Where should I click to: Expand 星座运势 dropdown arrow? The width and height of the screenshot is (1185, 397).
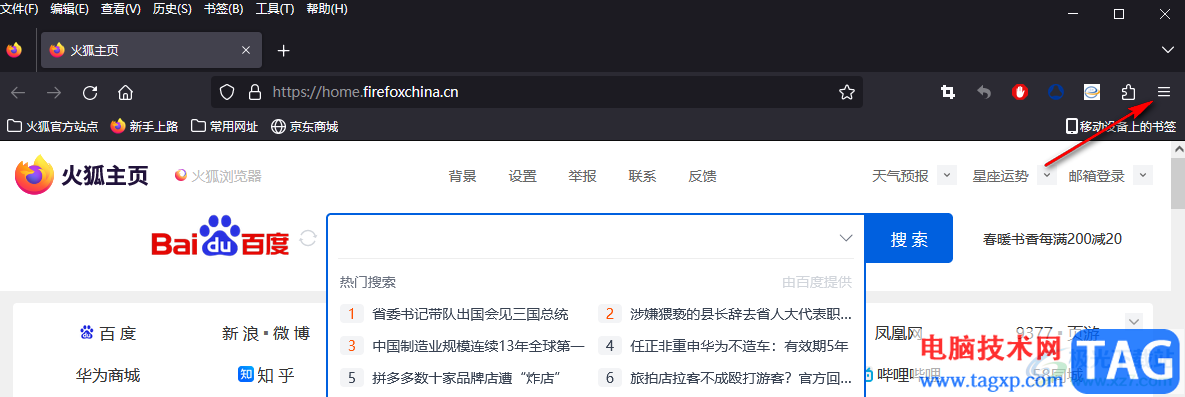point(1047,175)
